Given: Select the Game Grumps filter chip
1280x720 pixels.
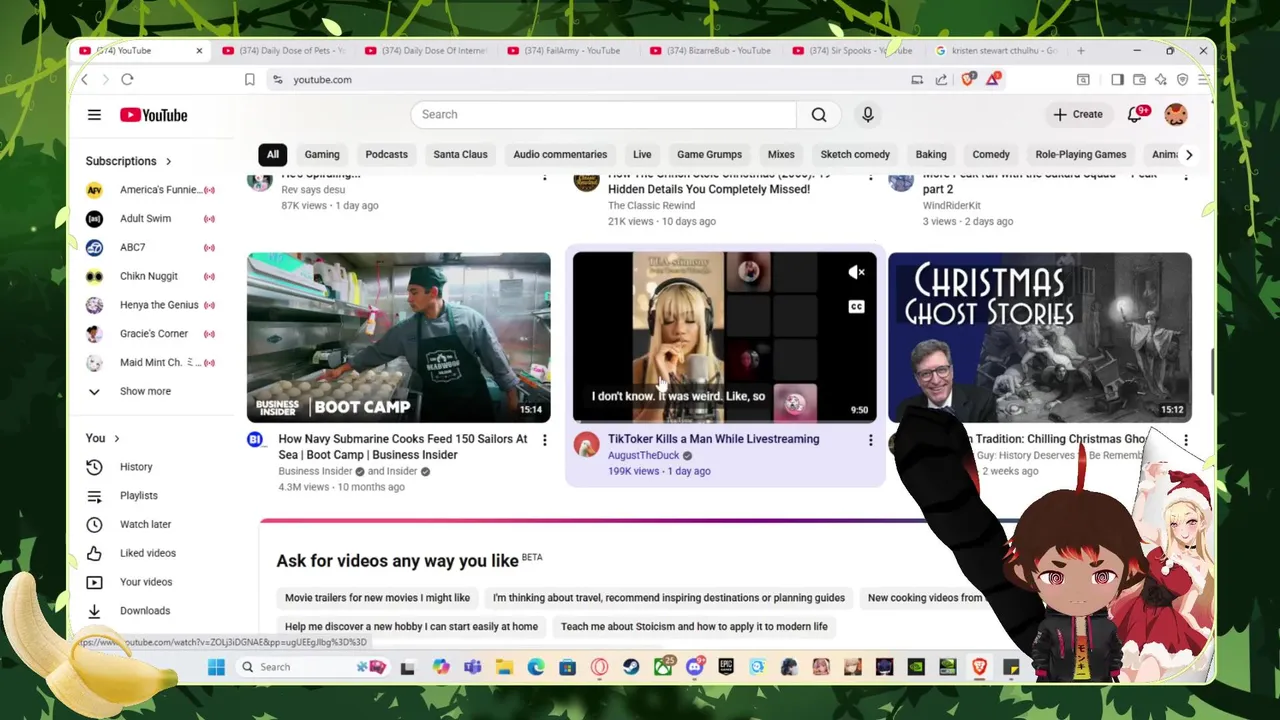Looking at the screenshot, I should tap(709, 155).
